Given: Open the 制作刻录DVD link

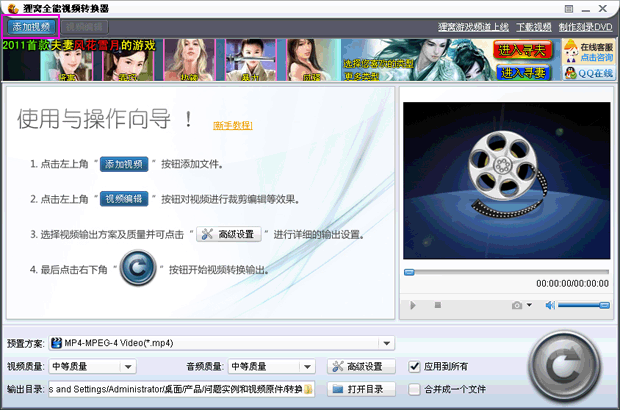Looking at the screenshot, I should point(586,27).
